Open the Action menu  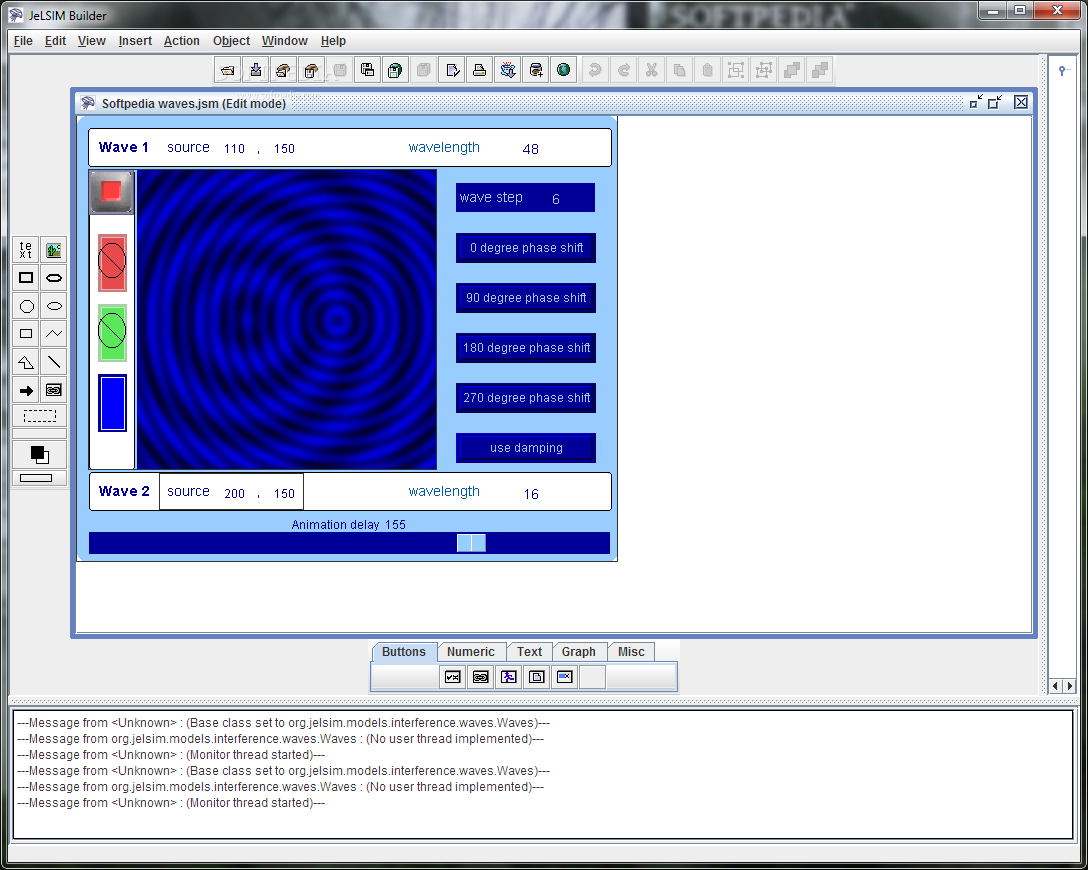[182, 41]
